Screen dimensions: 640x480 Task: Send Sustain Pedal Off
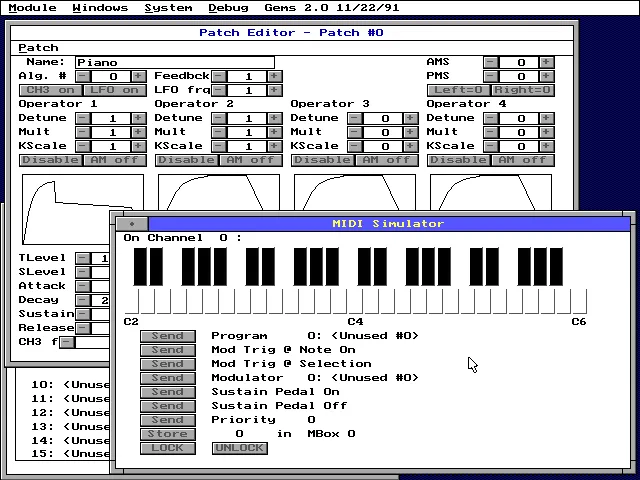(168, 406)
